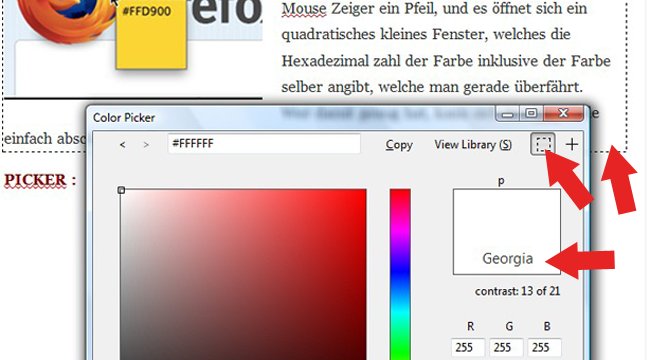Click the forward arrow in Color Picker
Viewport: 650px width, 360px height.
tap(146, 145)
